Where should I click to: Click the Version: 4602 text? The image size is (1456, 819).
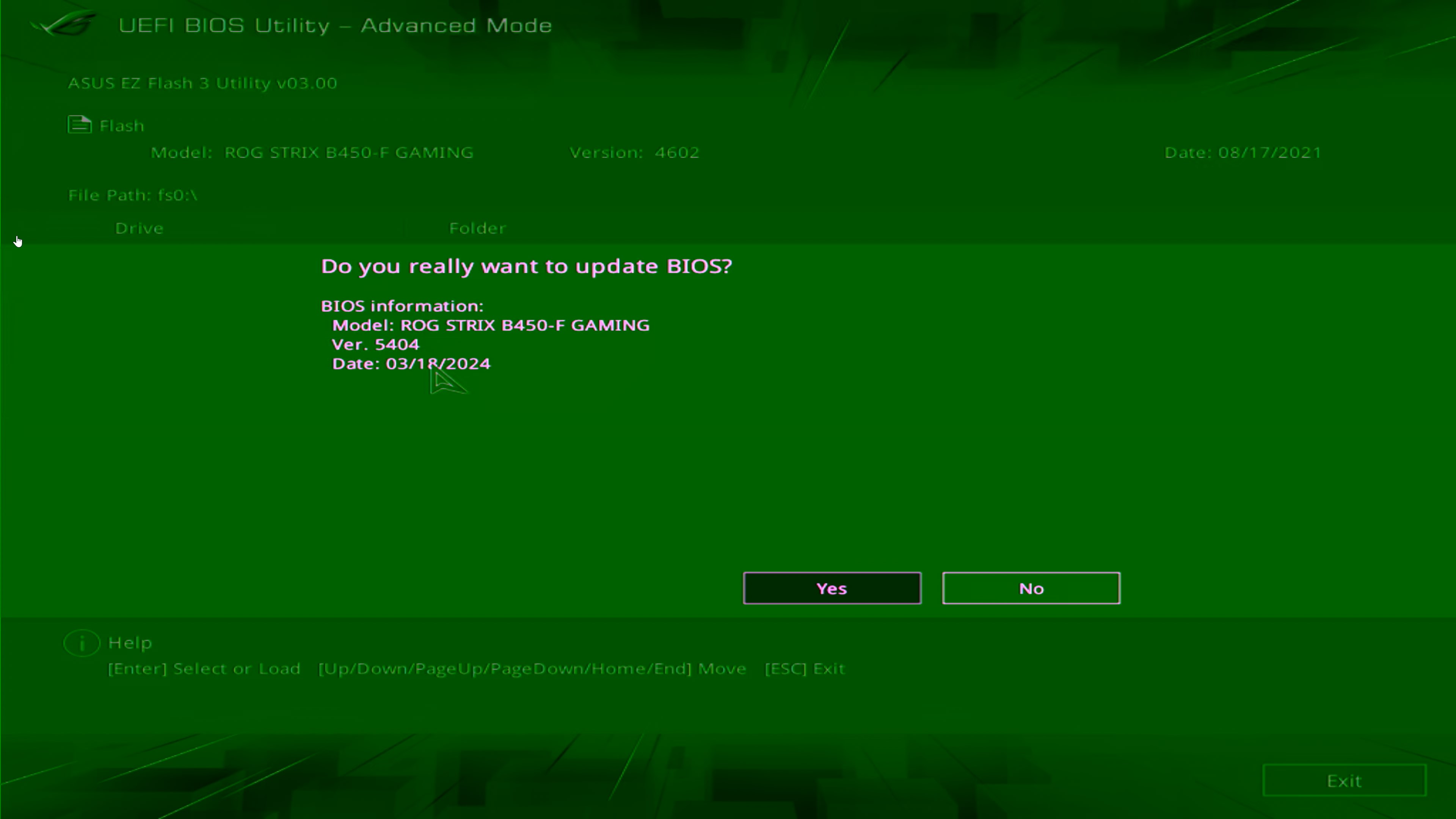634,152
